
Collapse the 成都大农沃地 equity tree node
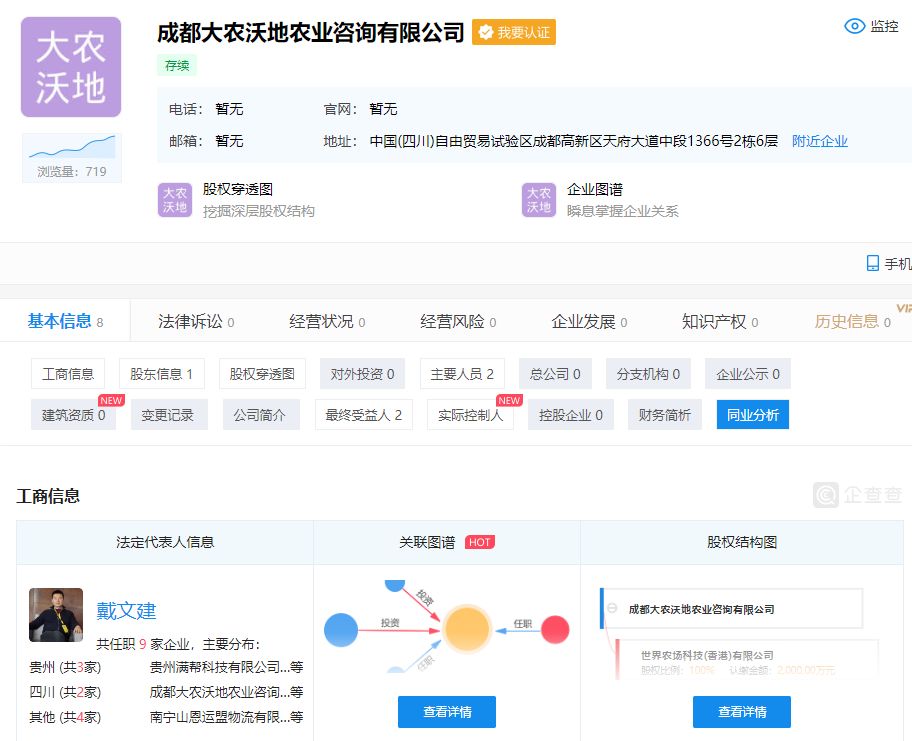coord(611,608)
